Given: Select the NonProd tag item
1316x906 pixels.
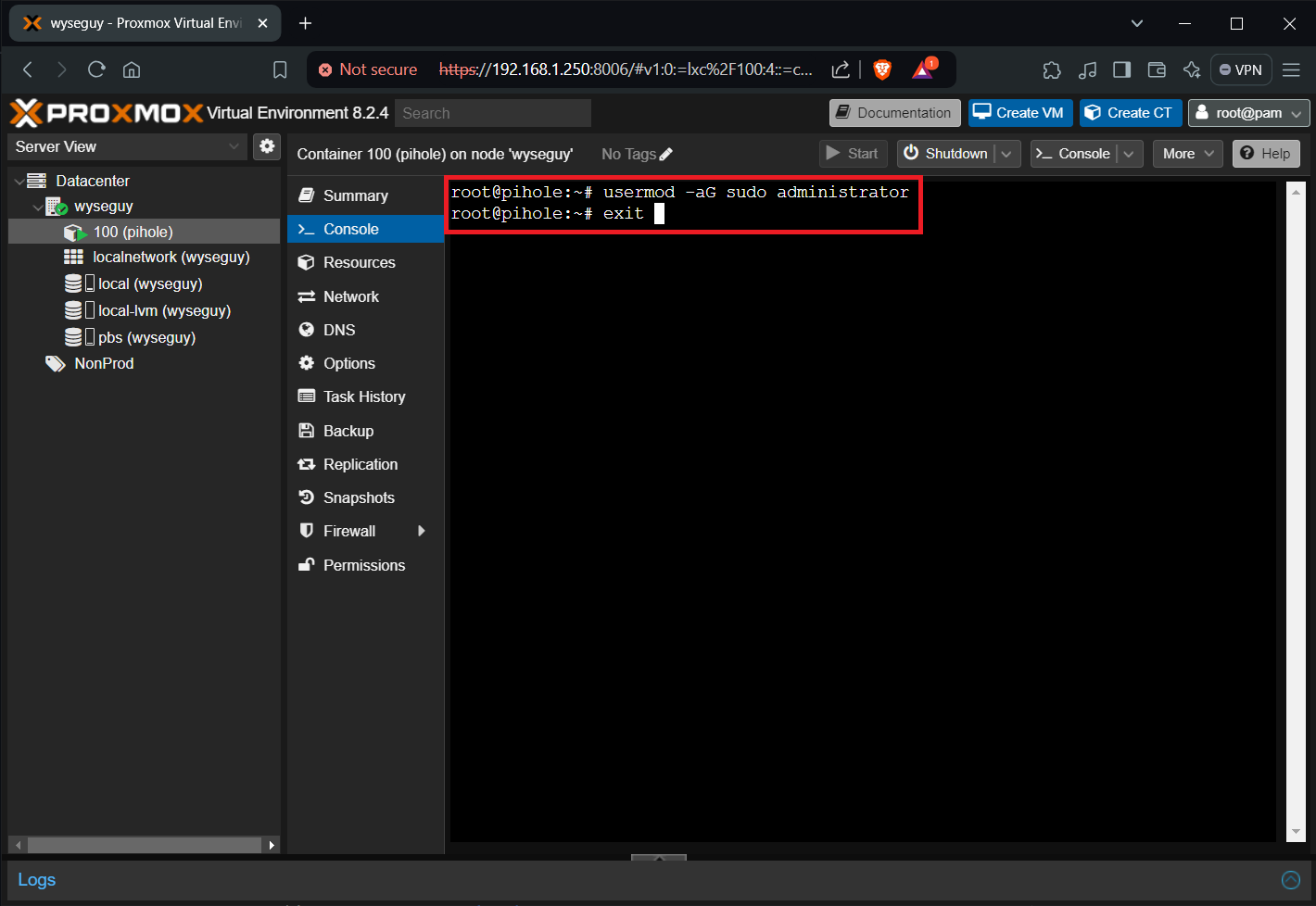Looking at the screenshot, I should 104,363.
